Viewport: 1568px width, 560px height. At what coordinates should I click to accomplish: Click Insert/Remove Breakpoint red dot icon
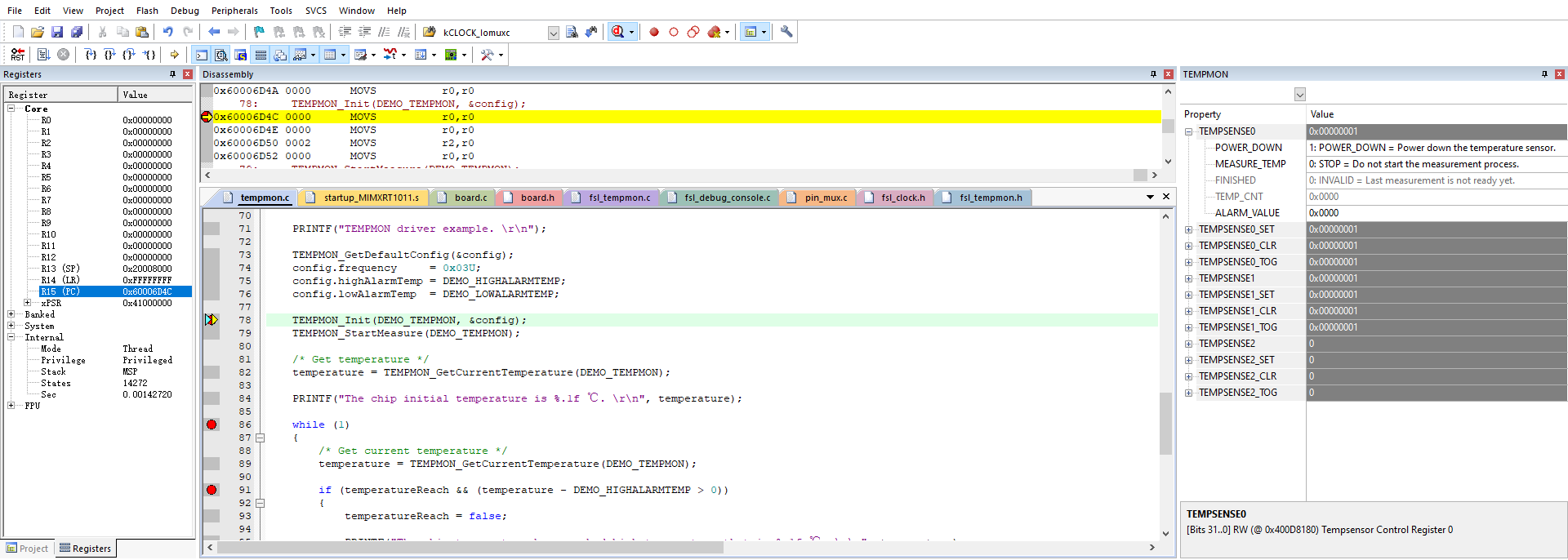pyautogui.click(x=654, y=32)
